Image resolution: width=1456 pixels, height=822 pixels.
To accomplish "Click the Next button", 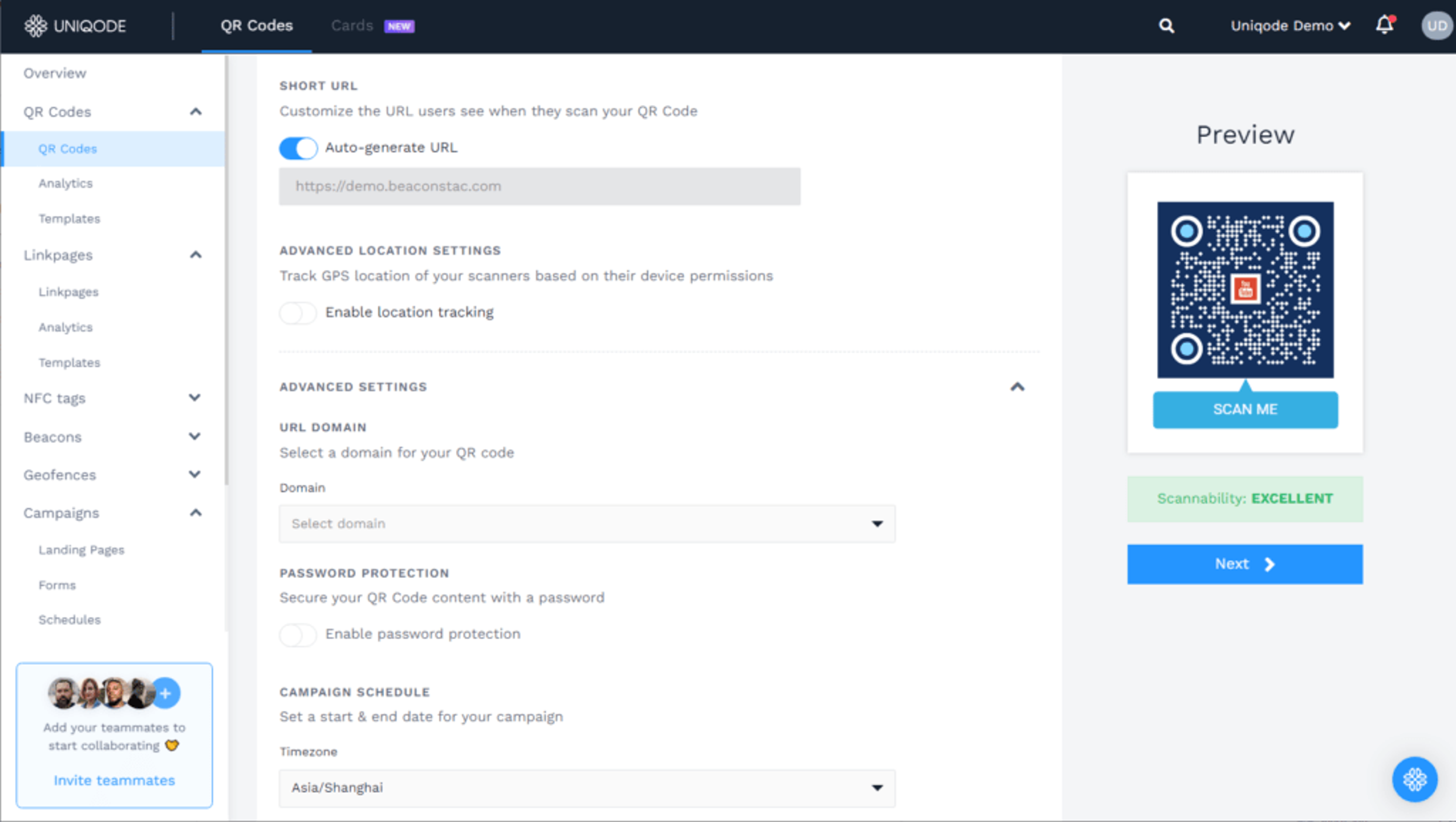I will pyautogui.click(x=1244, y=564).
